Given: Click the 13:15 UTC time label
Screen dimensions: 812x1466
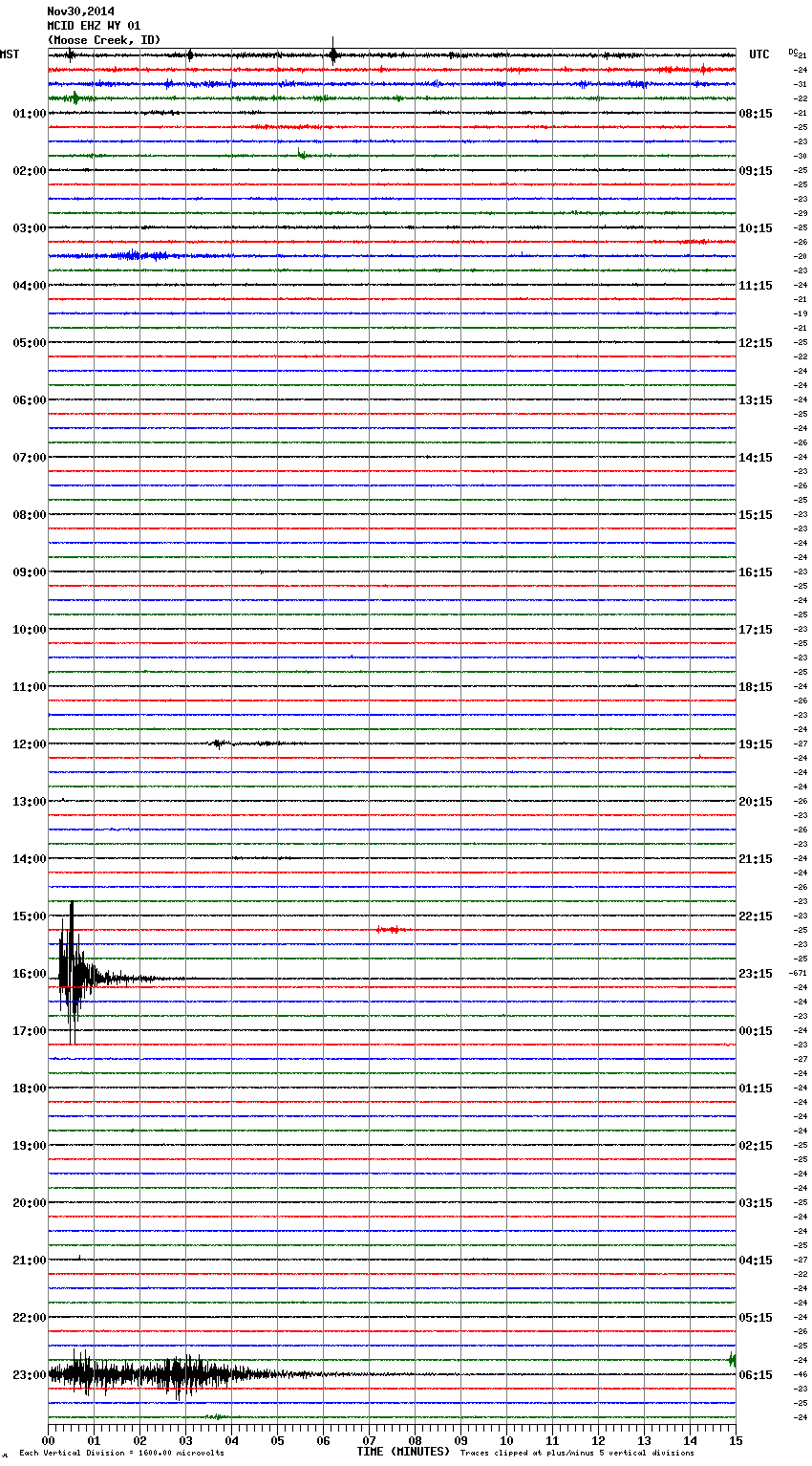Looking at the screenshot, I should point(756,400).
